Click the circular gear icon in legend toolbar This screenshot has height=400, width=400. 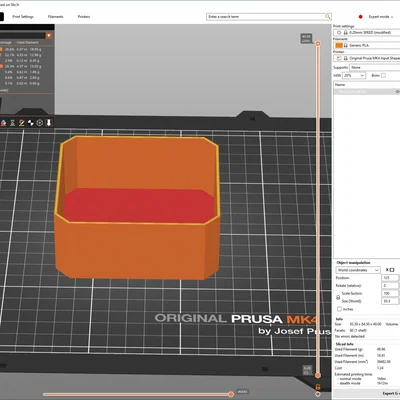pyautogui.click(x=40, y=123)
